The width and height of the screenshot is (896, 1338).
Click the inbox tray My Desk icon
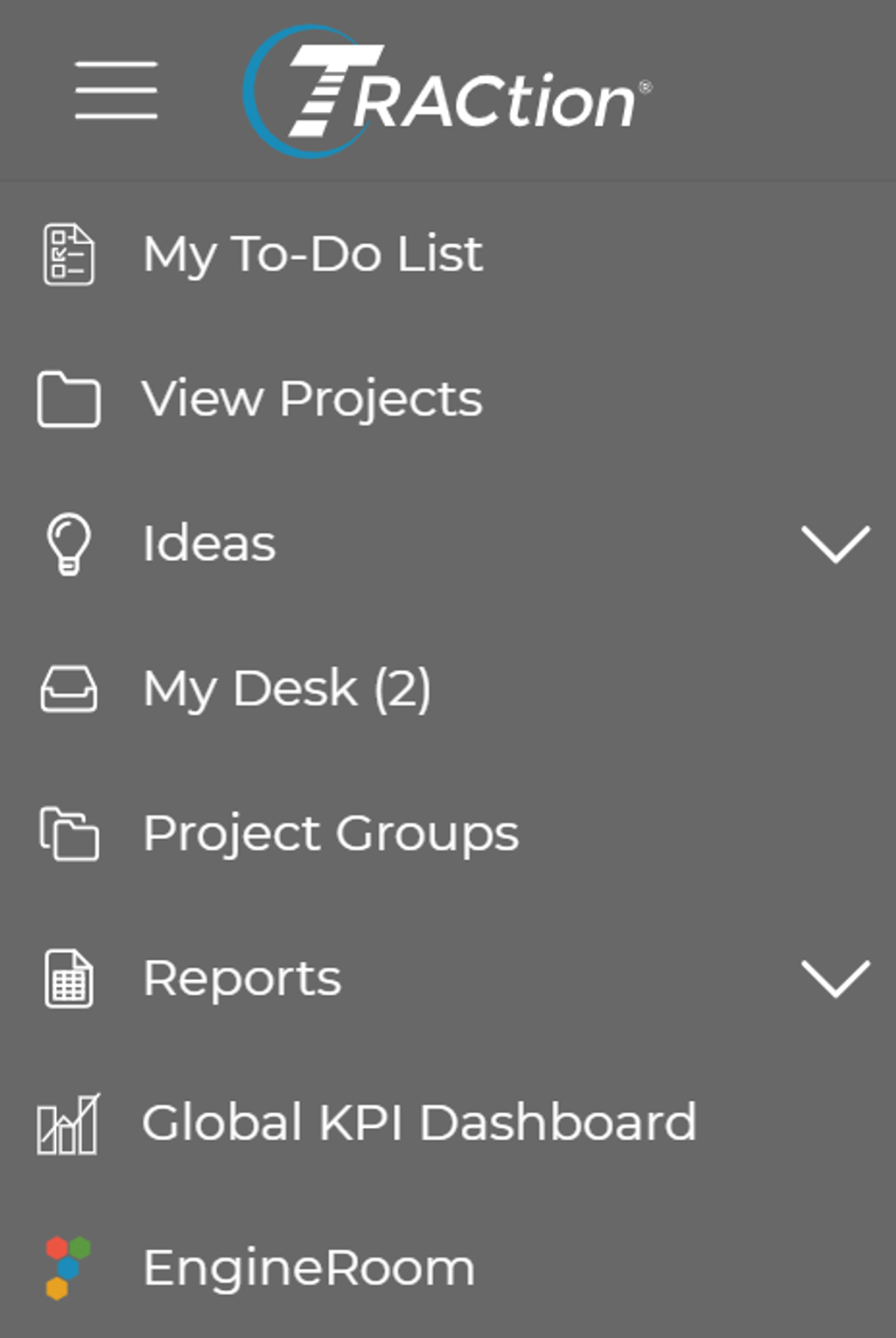pyautogui.click(x=69, y=689)
